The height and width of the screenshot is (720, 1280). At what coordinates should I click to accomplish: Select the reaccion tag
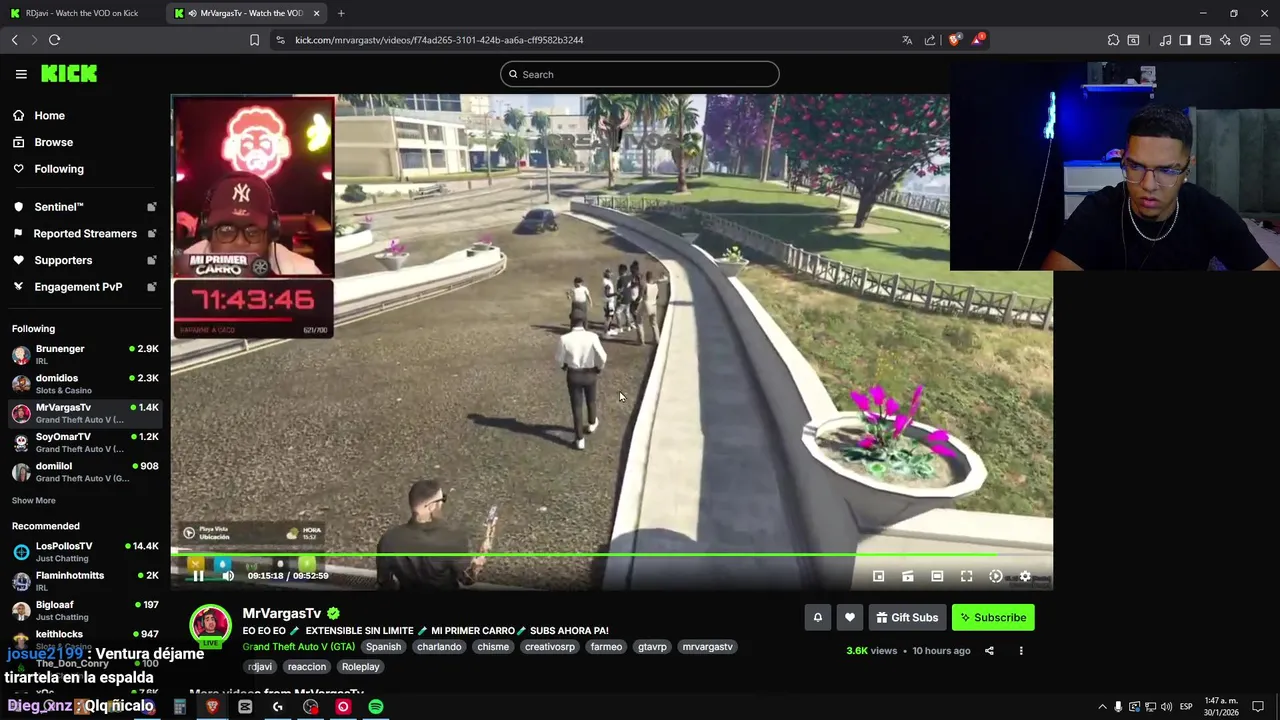pyautogui.click(x=306, y=667)
